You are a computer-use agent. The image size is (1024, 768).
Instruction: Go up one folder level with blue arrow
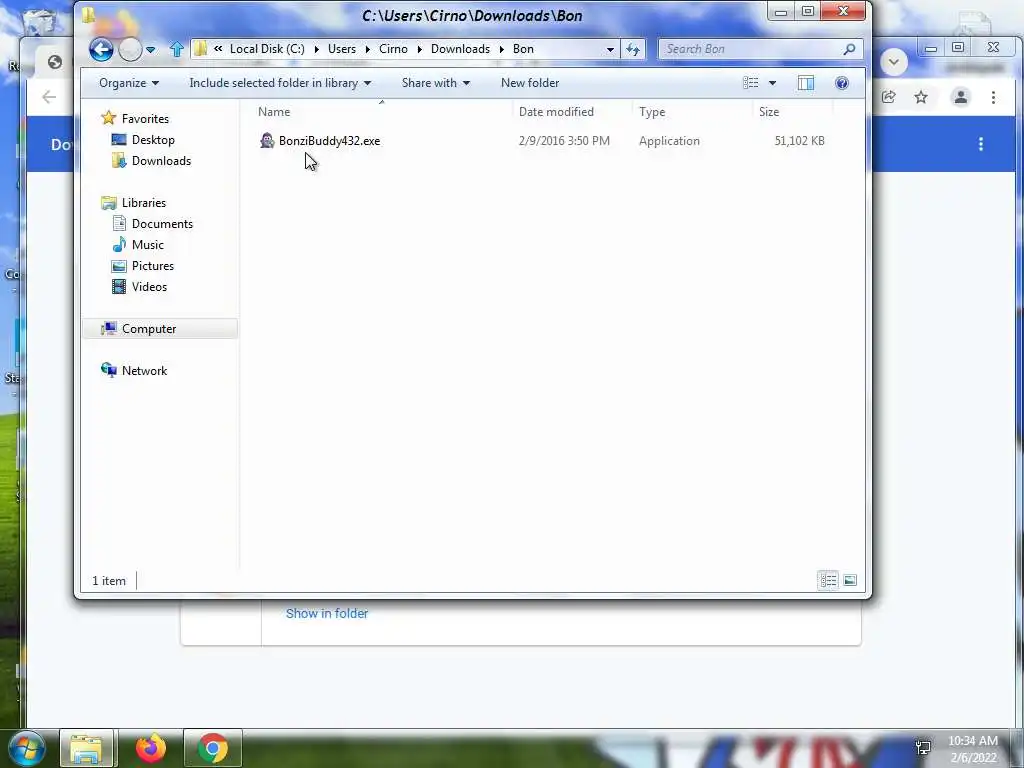176,49
